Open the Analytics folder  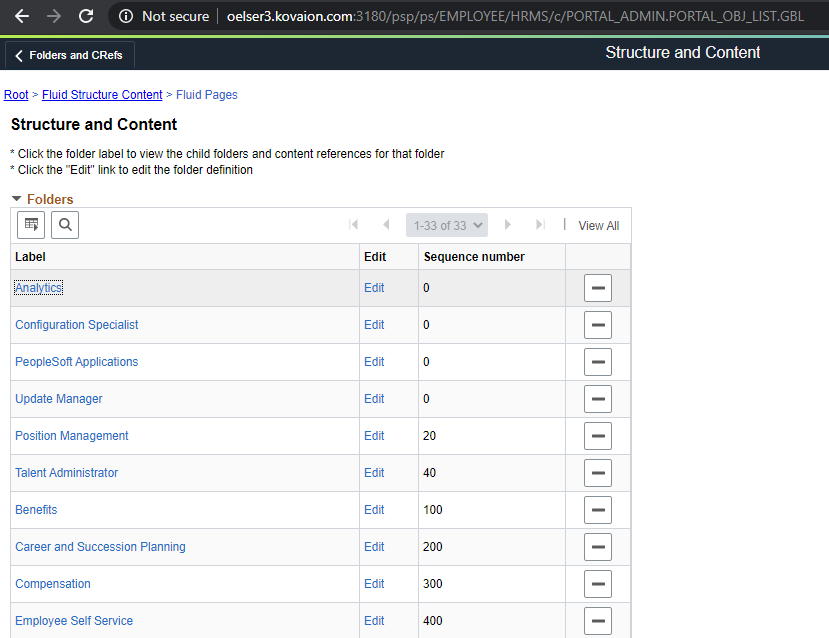click(x=38, y=288)
